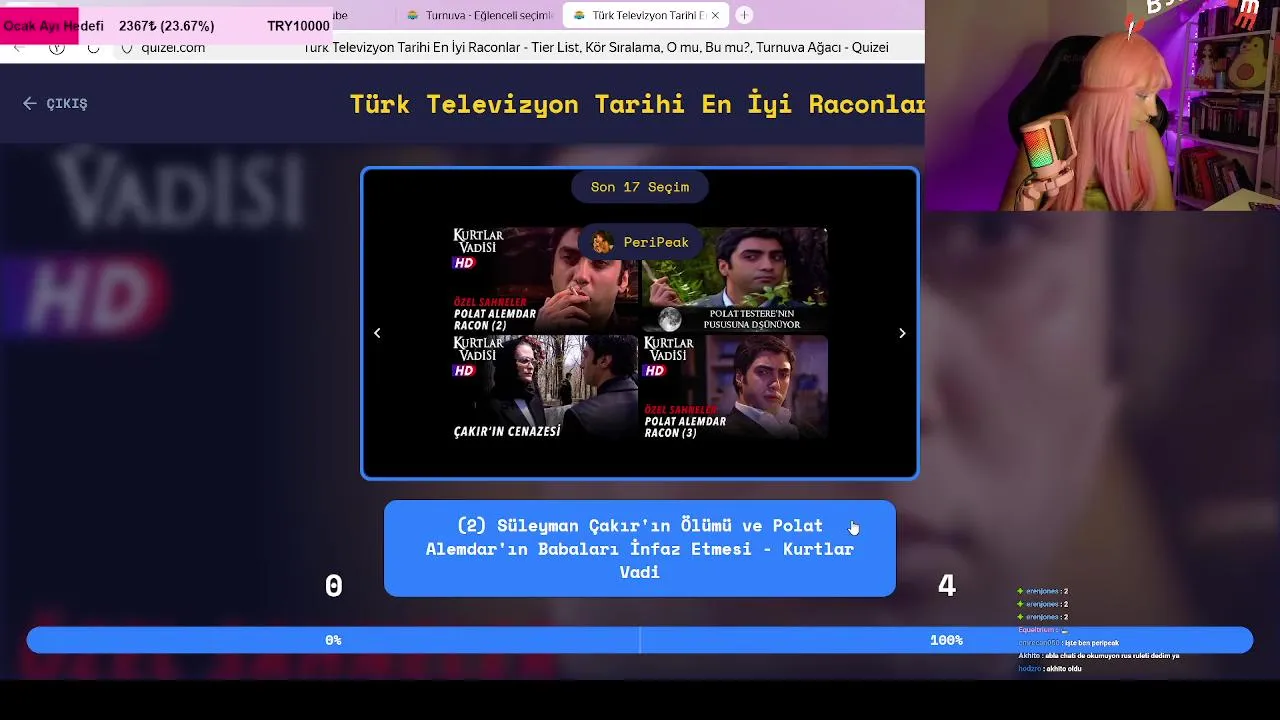The width and height of the screenshot is (1280, 720).
Task: Open Polat Alemdar Racon (3) thumbnail
Action: point(735,388)
